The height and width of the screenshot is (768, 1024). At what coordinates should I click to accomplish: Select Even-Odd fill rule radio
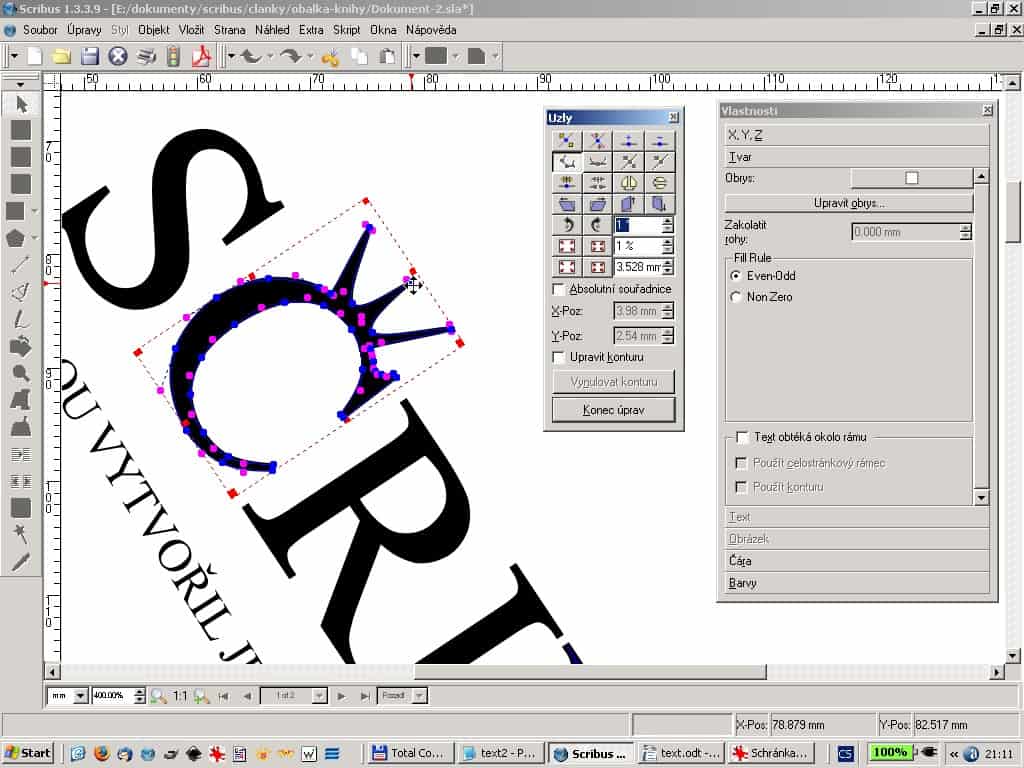coord(736,276)
